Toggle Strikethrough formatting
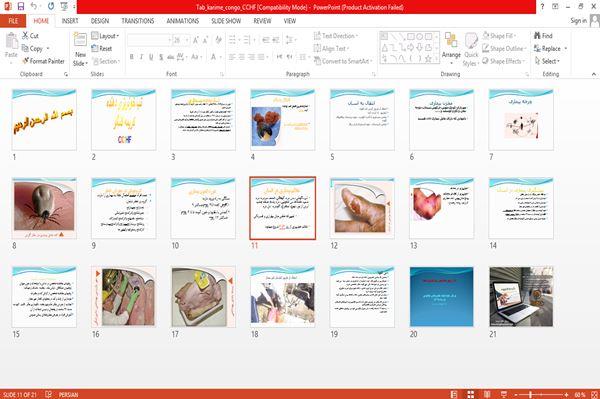Viewport: 600px width, 399px height. pos(171,57)
